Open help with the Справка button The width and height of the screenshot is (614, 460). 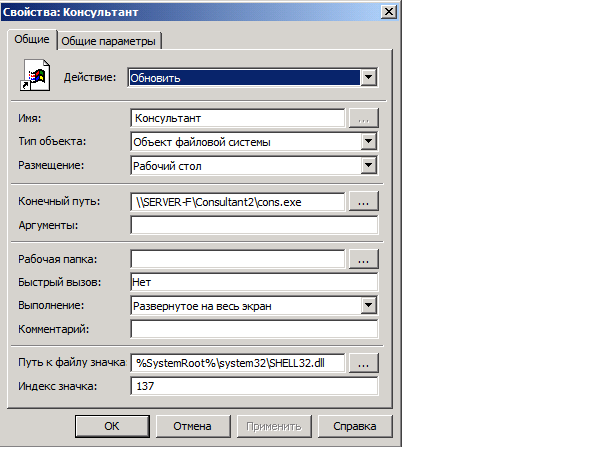(x=355, y=426)
